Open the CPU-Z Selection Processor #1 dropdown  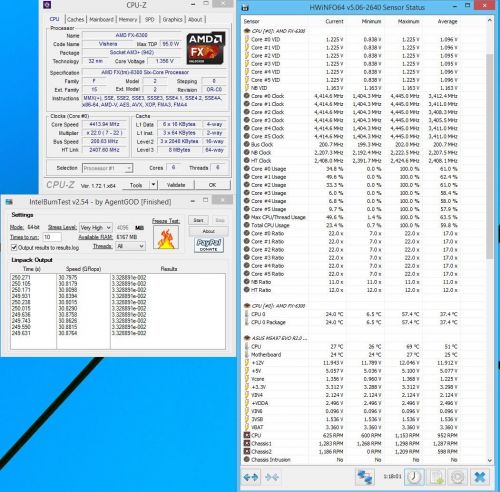pyautogui.click(x=108, y=168)
